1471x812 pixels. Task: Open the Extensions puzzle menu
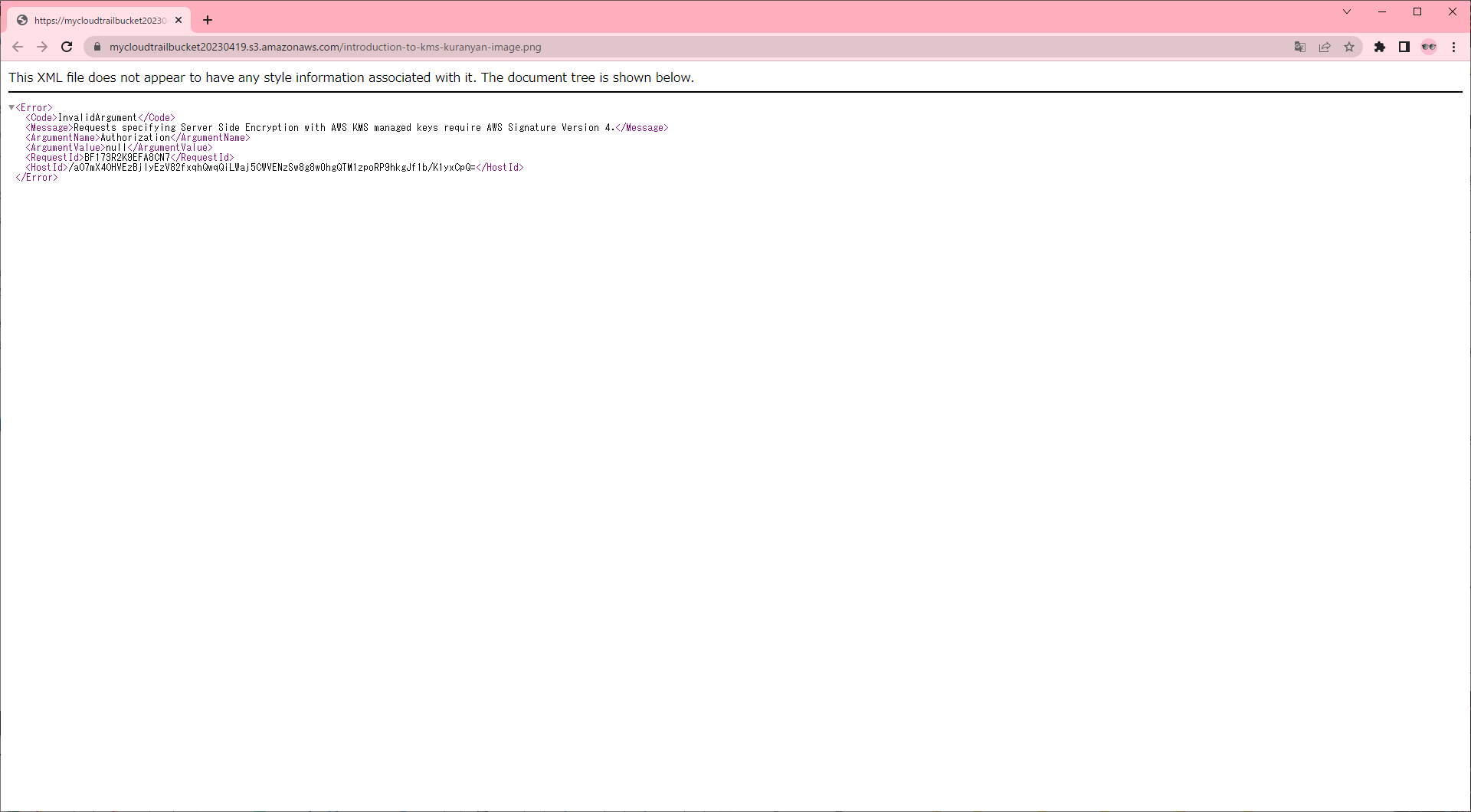point(1380,47)
